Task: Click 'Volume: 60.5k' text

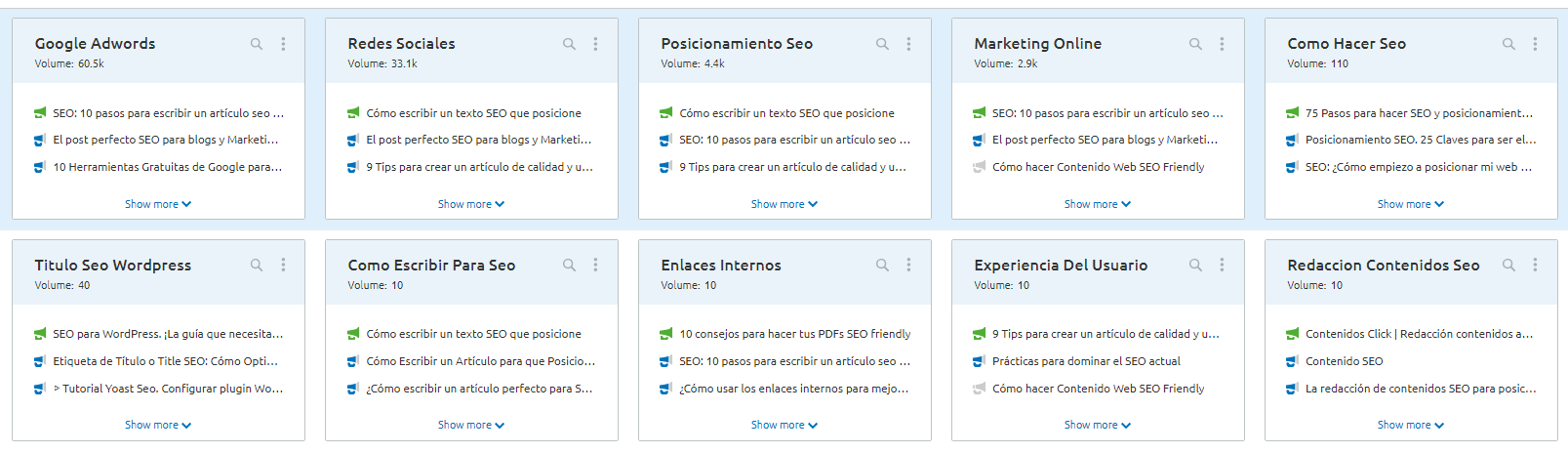Action: (69, 64)
